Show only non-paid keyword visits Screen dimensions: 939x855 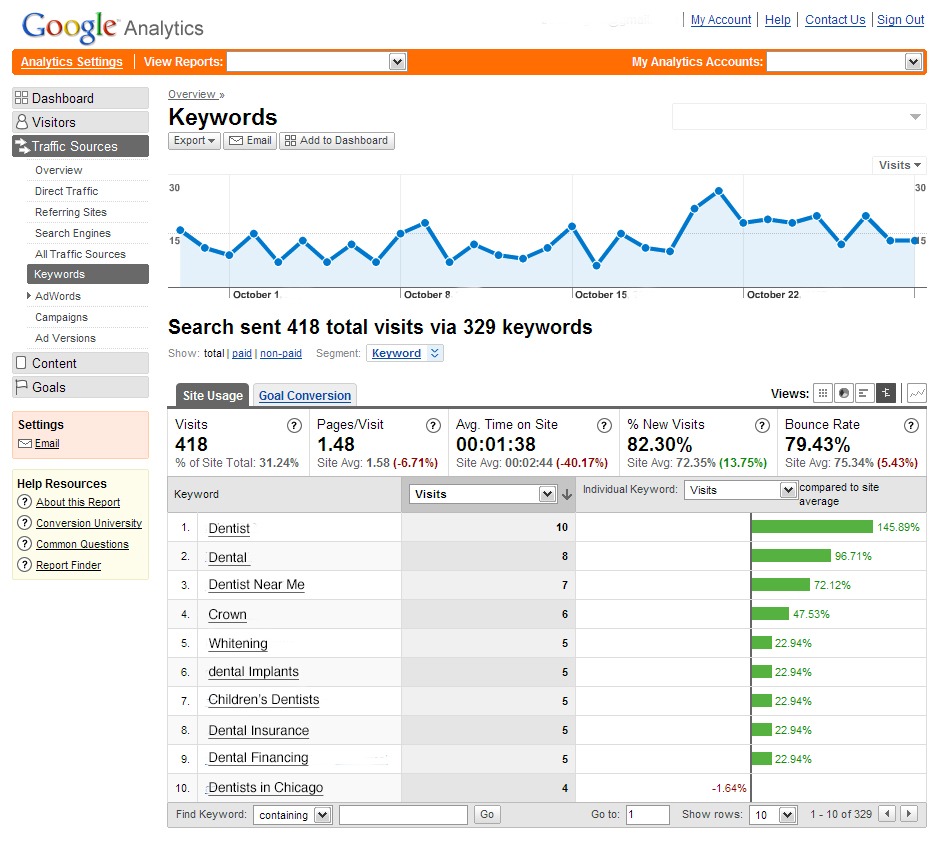click(280, 354)
